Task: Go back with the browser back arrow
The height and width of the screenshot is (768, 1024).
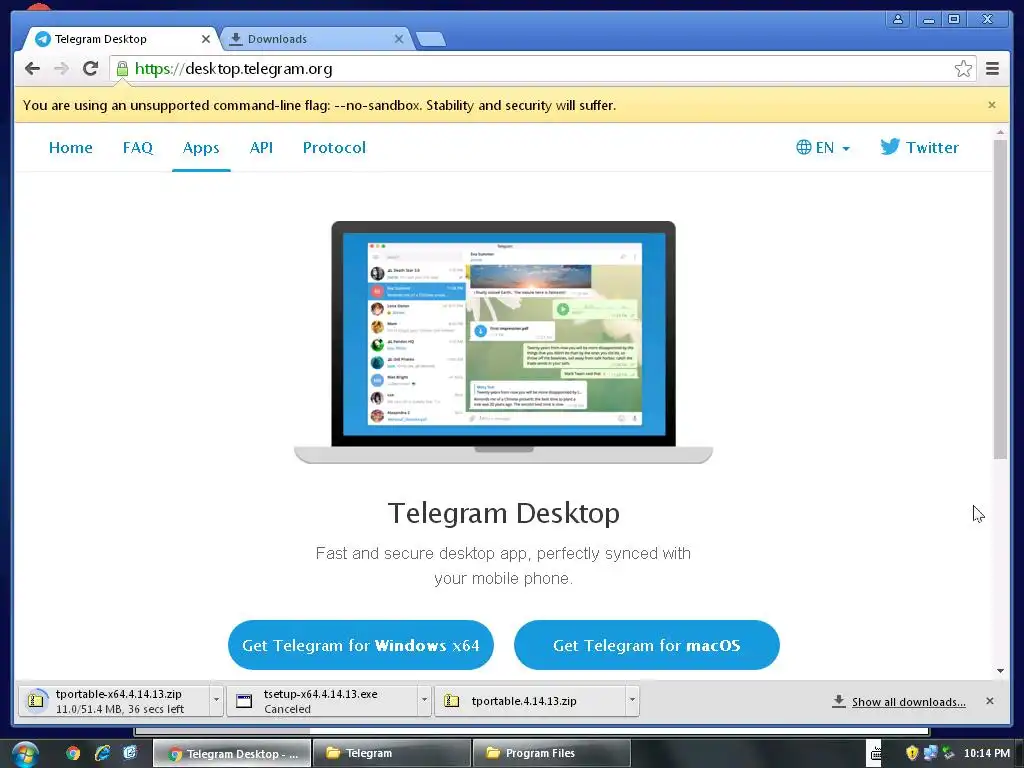Action: coord(32,69)
